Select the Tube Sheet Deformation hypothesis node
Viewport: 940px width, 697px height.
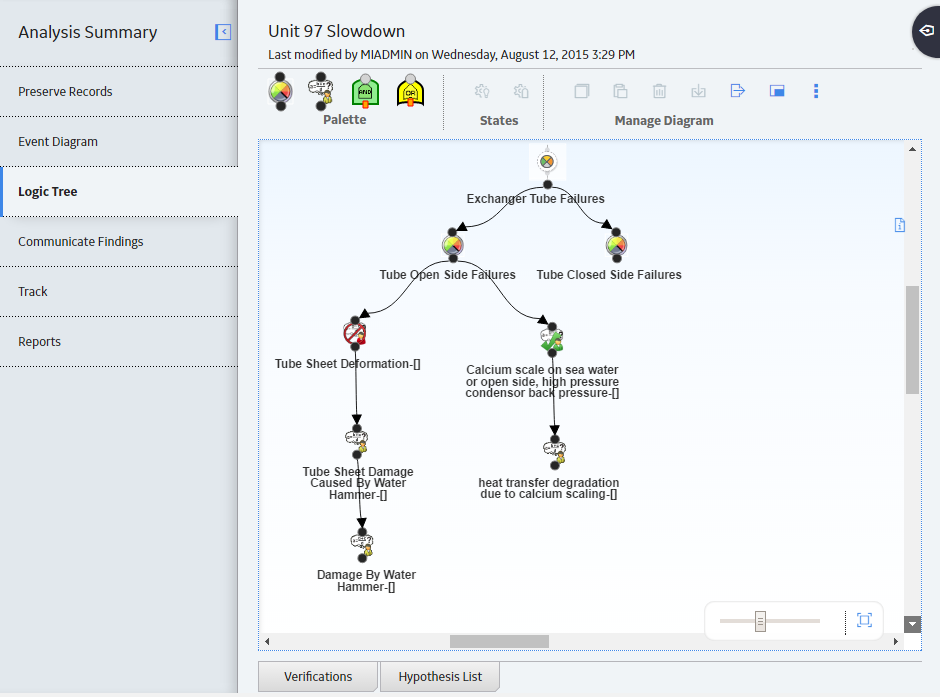355,333
